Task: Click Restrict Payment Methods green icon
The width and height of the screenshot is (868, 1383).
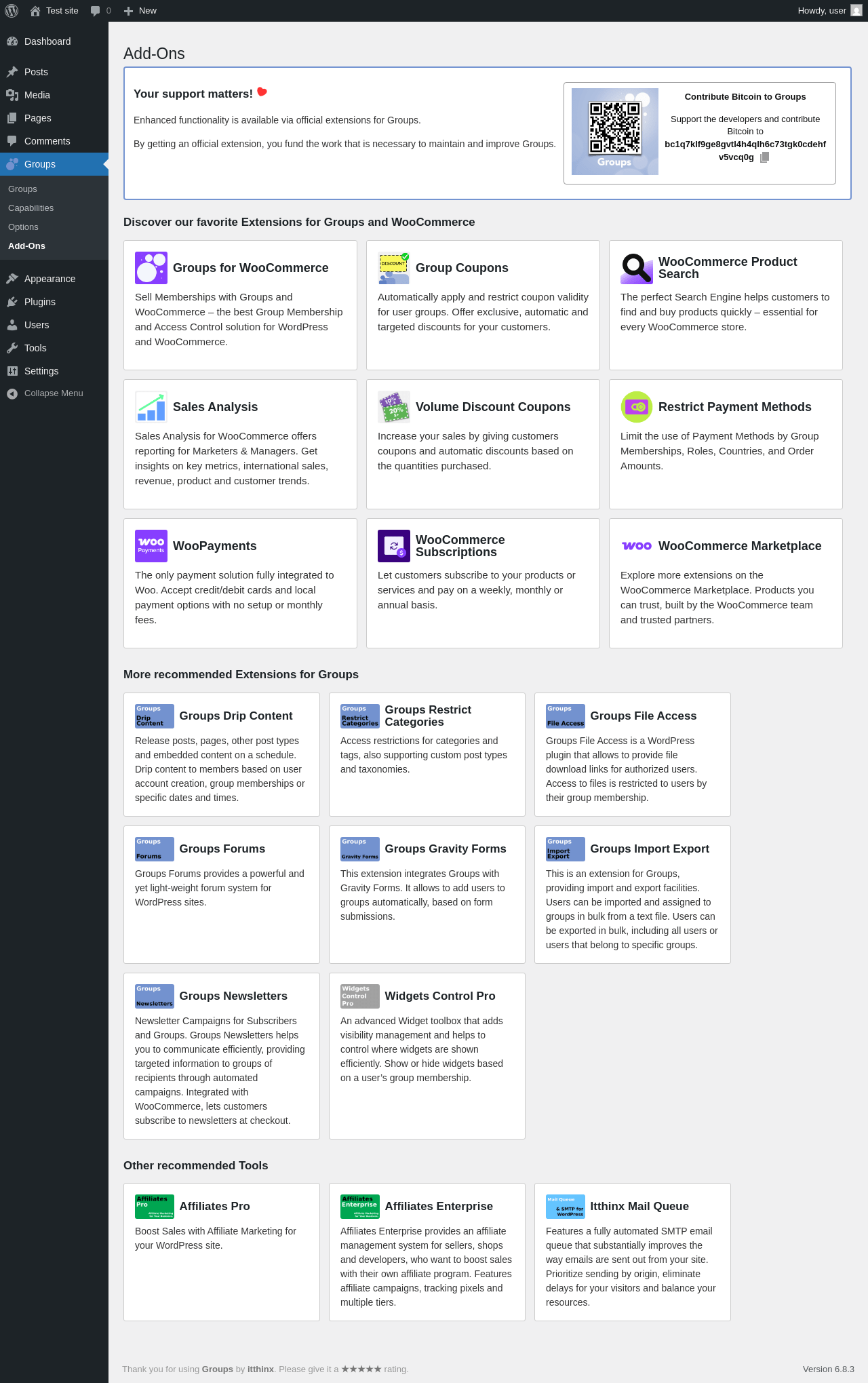Action: pyautogui.click(x=637, y=407)
